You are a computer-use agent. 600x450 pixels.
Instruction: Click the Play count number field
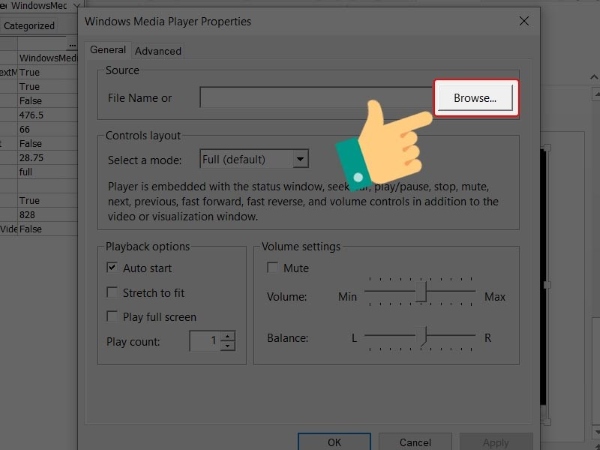pyautogui.click(x=204, y=341)
